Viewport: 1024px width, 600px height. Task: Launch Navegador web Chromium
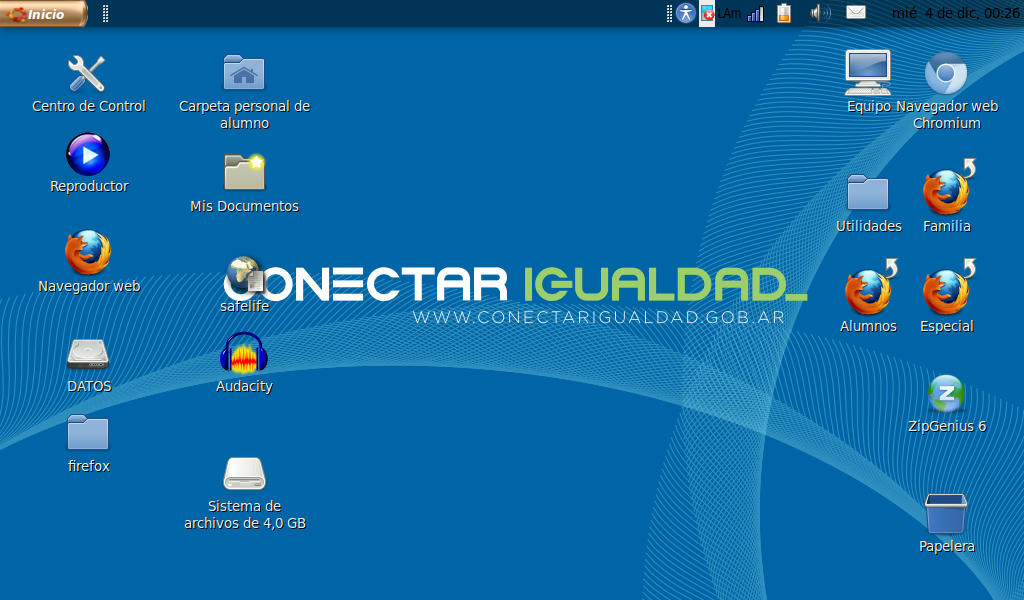point(946,73)
